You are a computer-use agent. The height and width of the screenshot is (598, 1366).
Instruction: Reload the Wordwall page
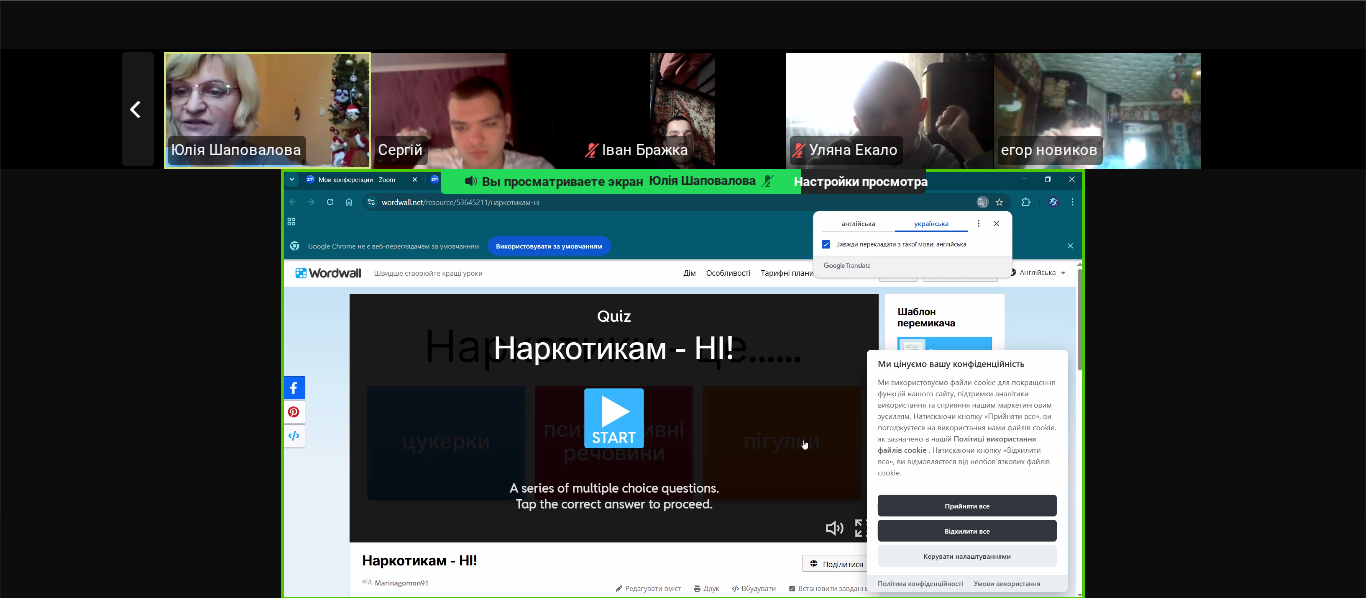pos(330,202)
